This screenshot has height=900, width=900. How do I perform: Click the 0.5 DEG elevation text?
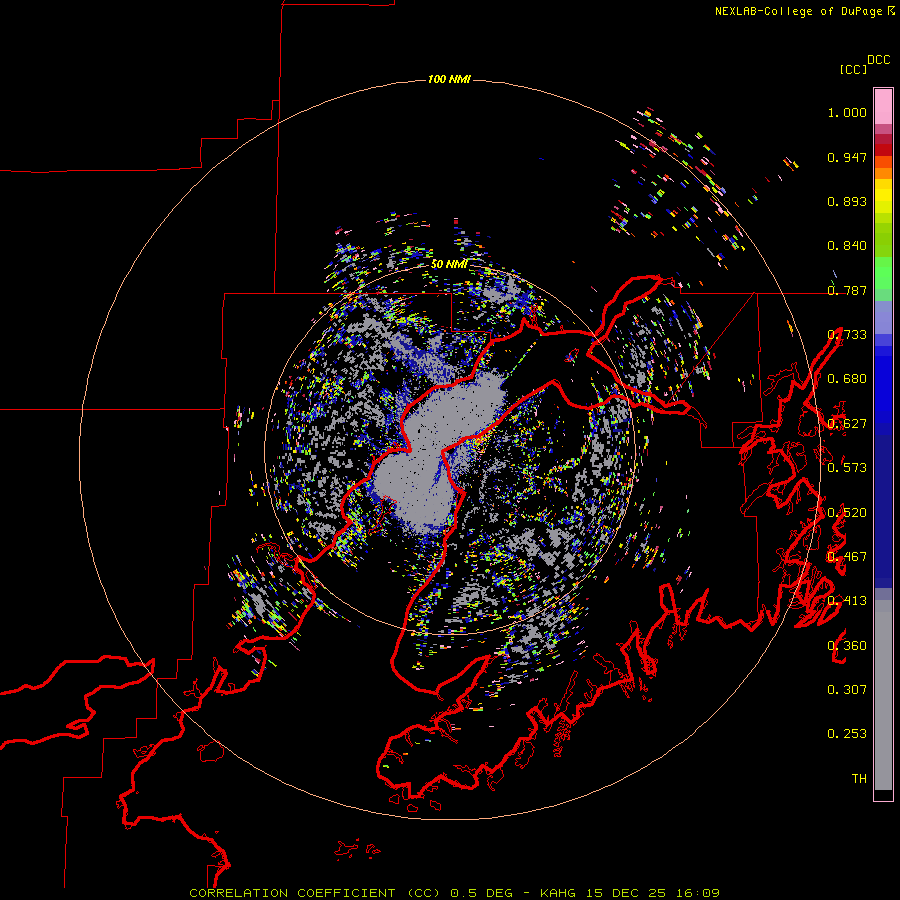481,893
